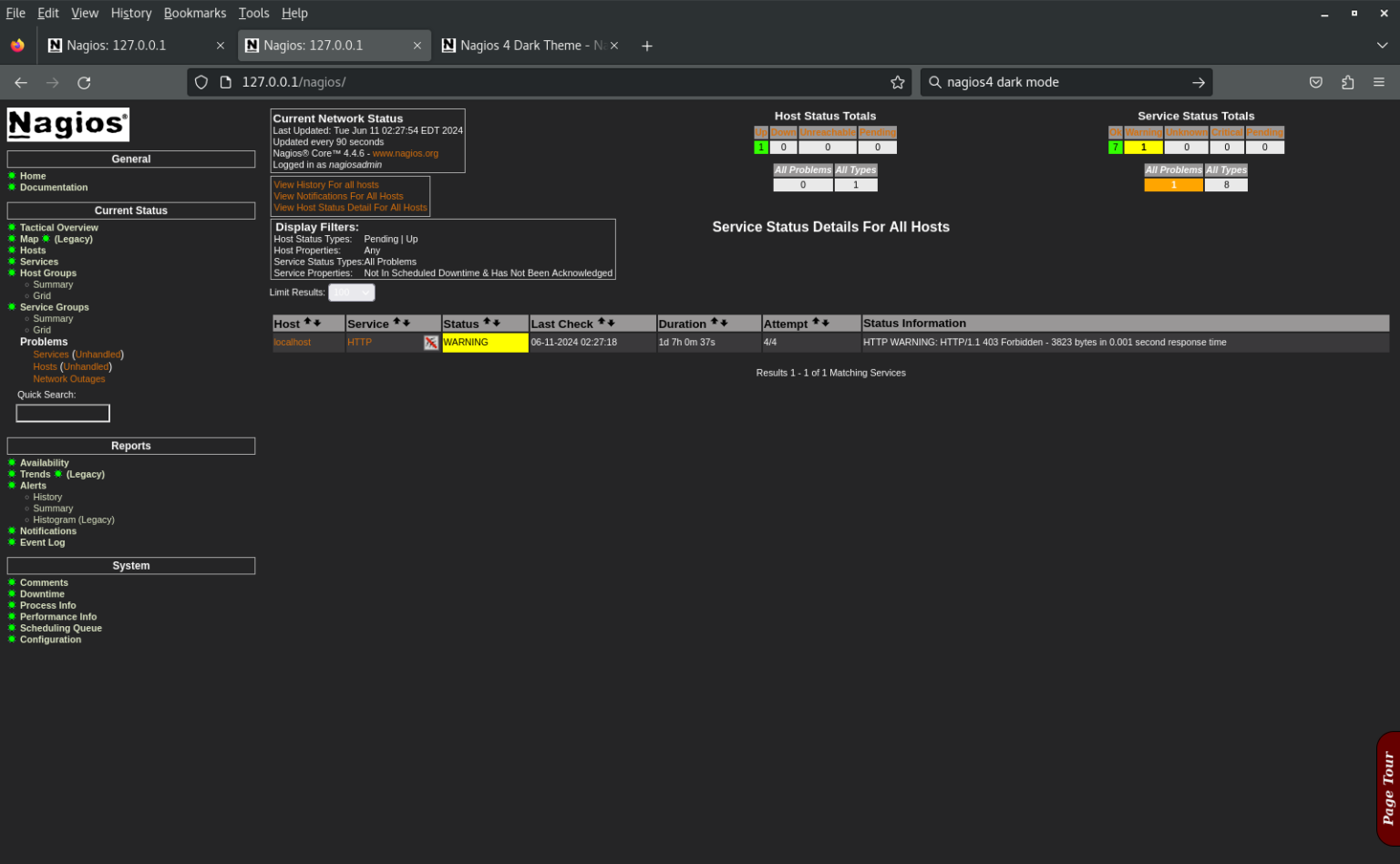Click View Host Status Detail For All Hosts

click(350, 208)
